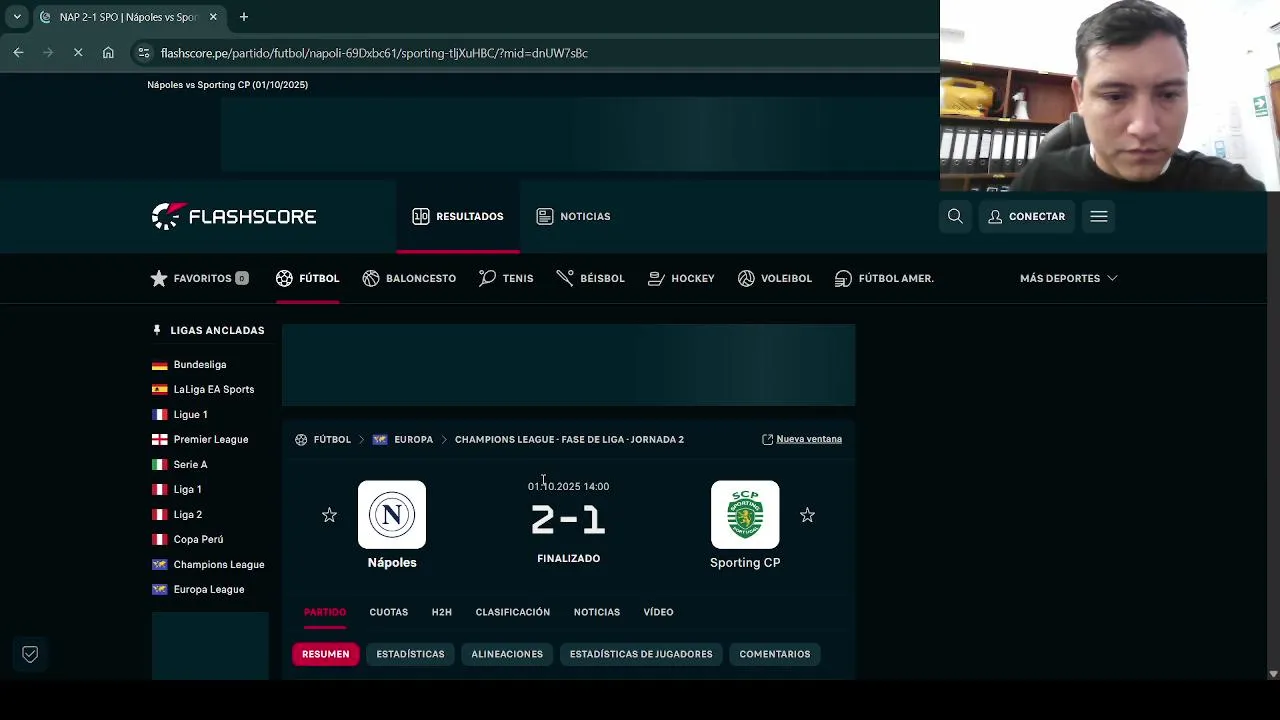Open the Resultados tab
This screenshot has width=1280, height=720.
point(458,216)
